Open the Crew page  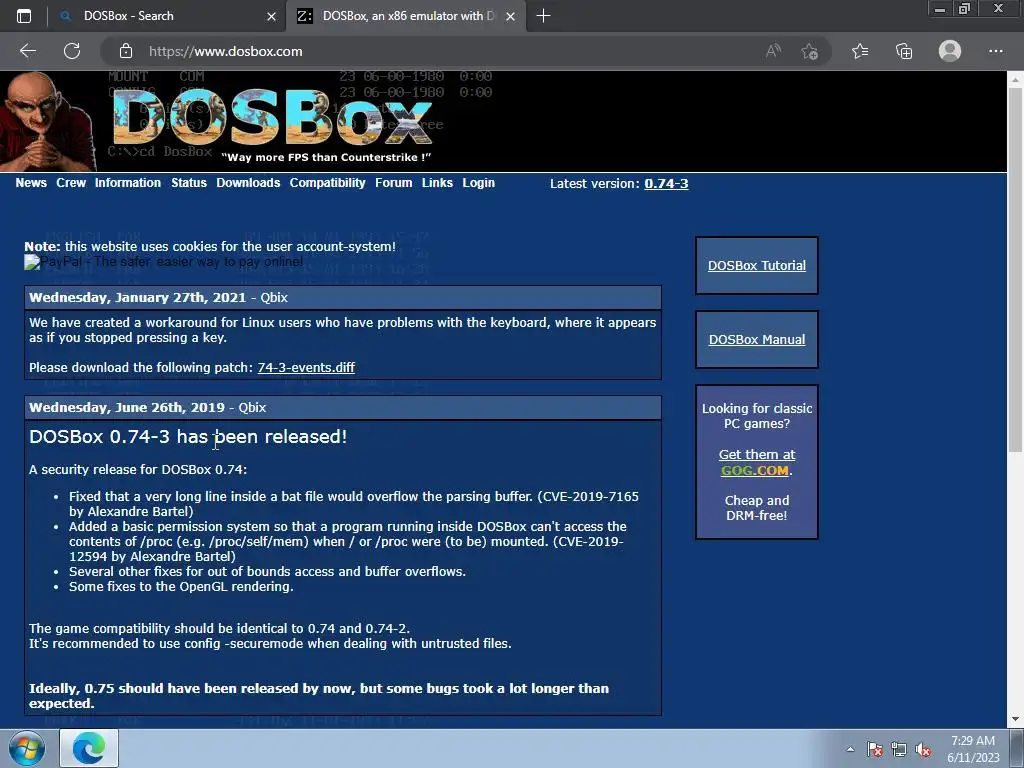(x=71, y=183)
